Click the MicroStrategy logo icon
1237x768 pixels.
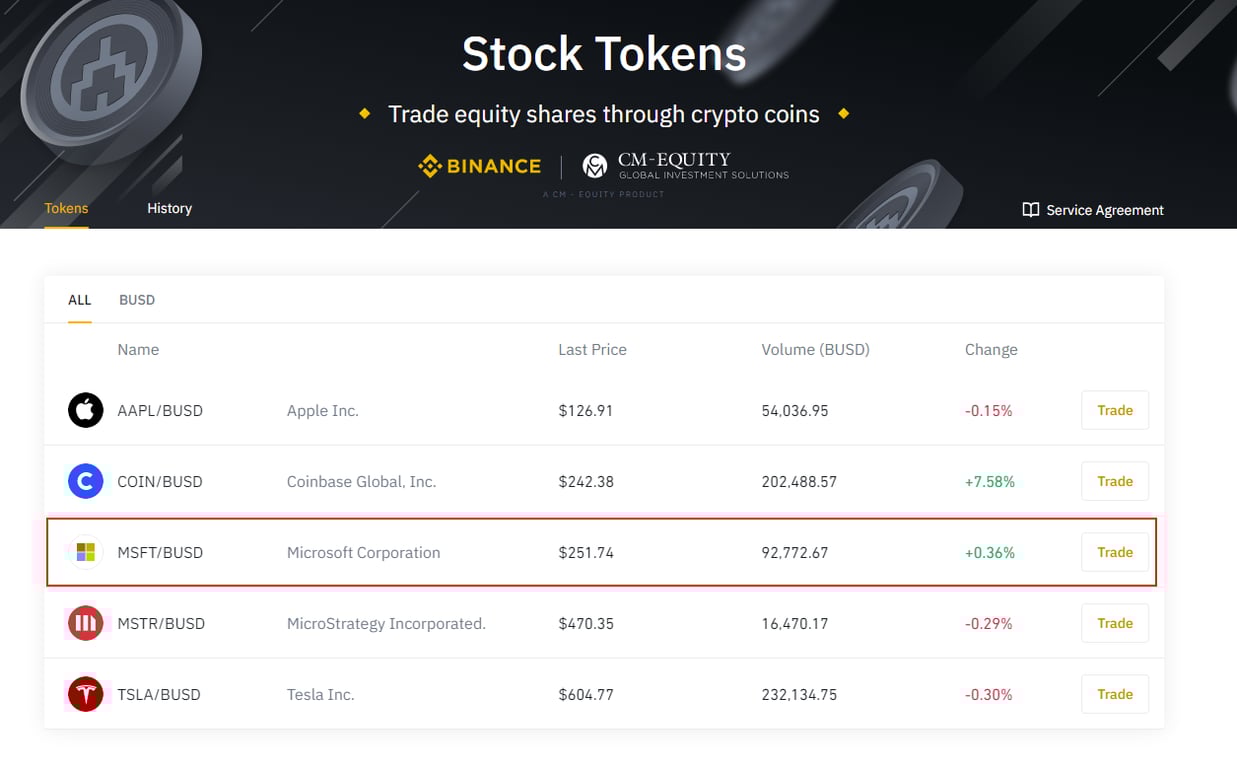(x=85, y=623)
